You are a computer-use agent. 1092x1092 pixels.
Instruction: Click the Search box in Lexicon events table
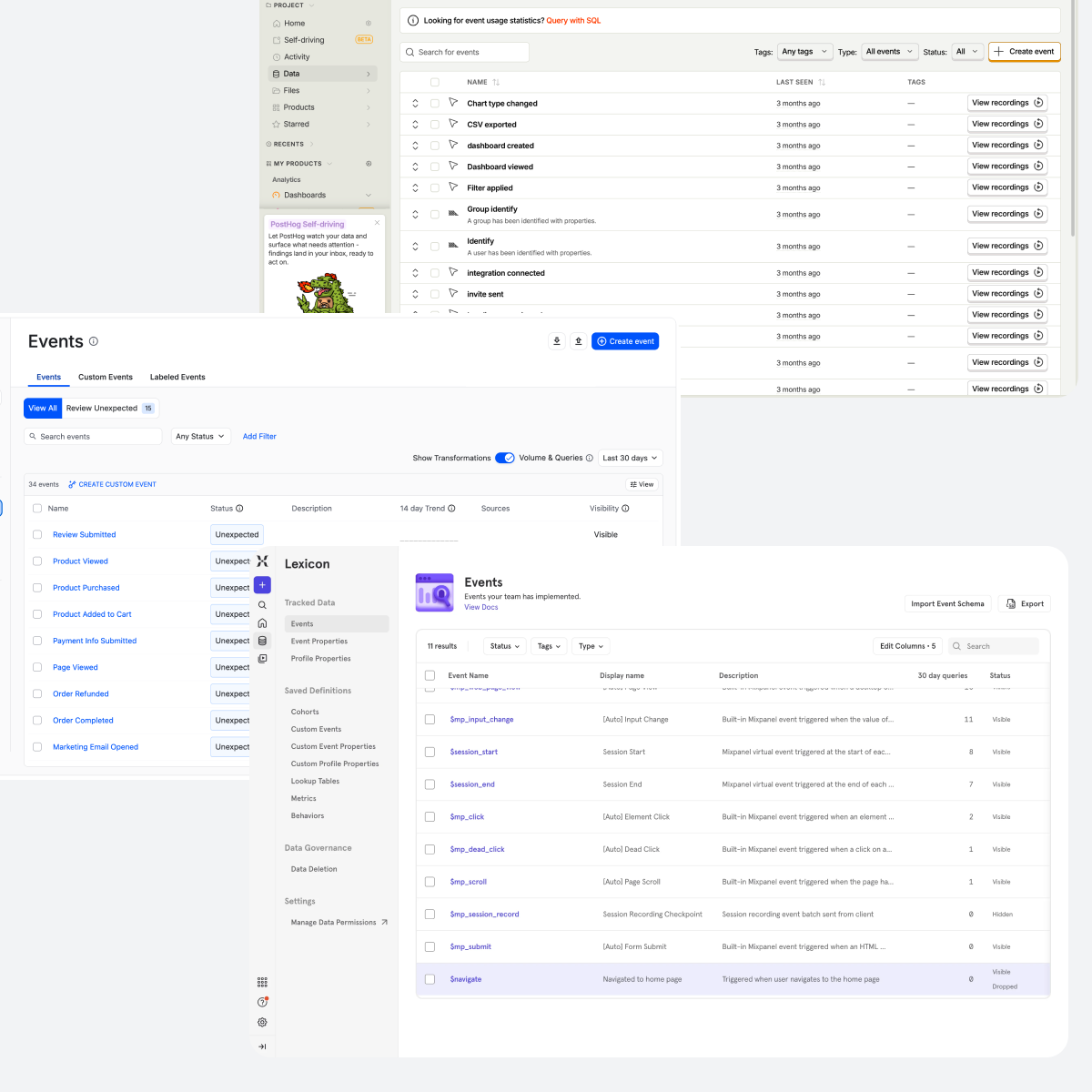point(993,646)
